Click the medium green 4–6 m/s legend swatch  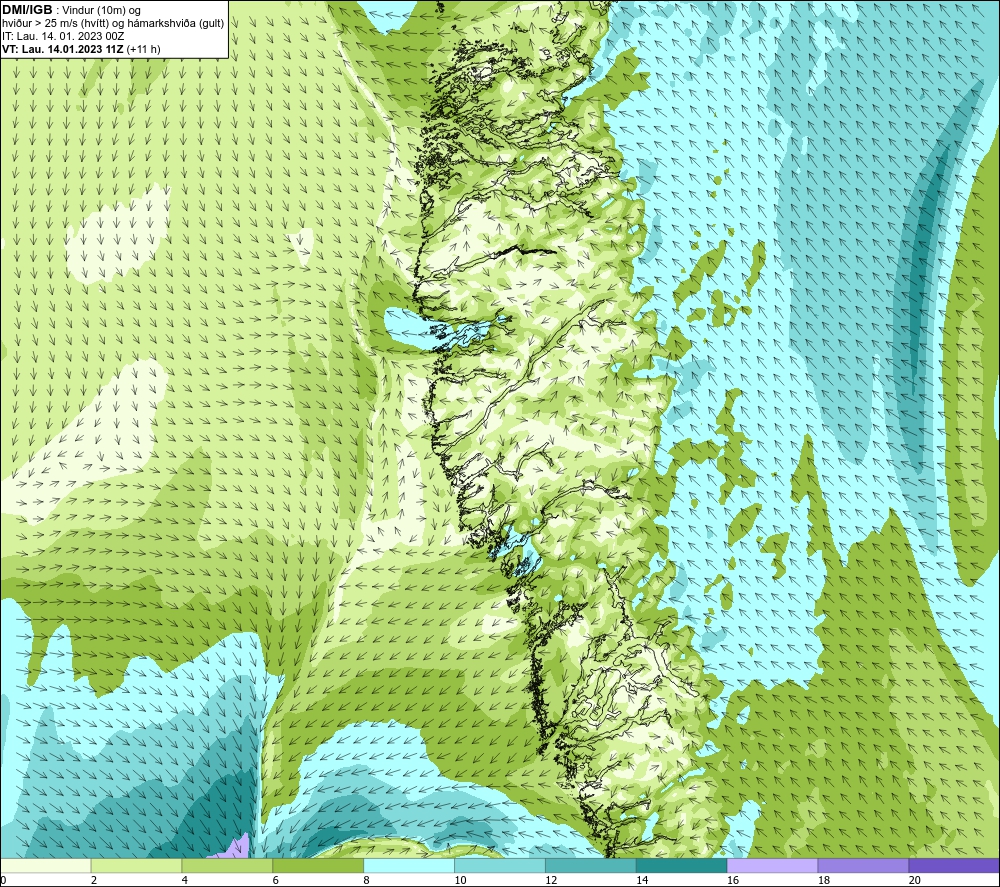tap(227, 865)
